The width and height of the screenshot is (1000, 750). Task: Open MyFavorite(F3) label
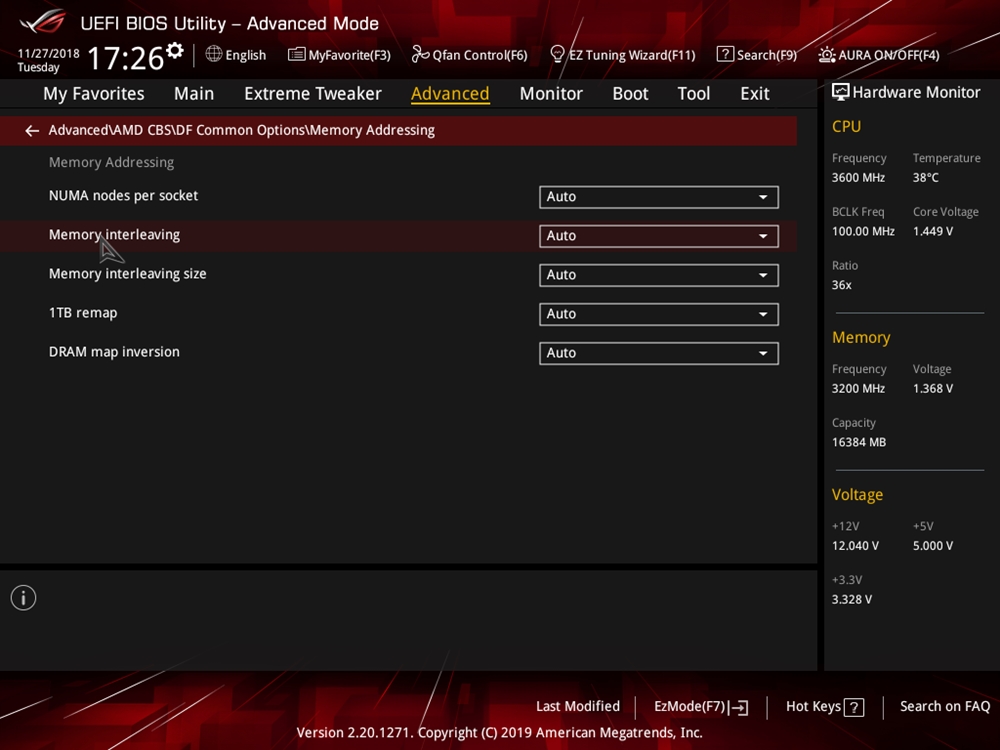coord(349,55)
